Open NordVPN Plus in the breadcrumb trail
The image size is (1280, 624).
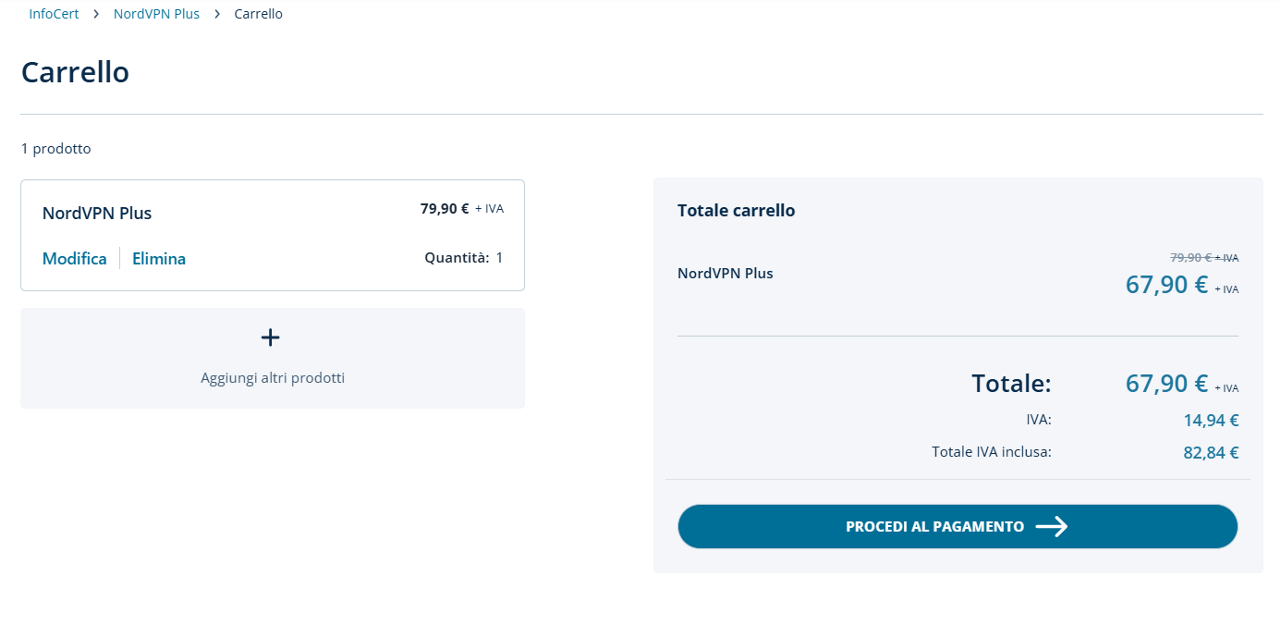point(156,14)
